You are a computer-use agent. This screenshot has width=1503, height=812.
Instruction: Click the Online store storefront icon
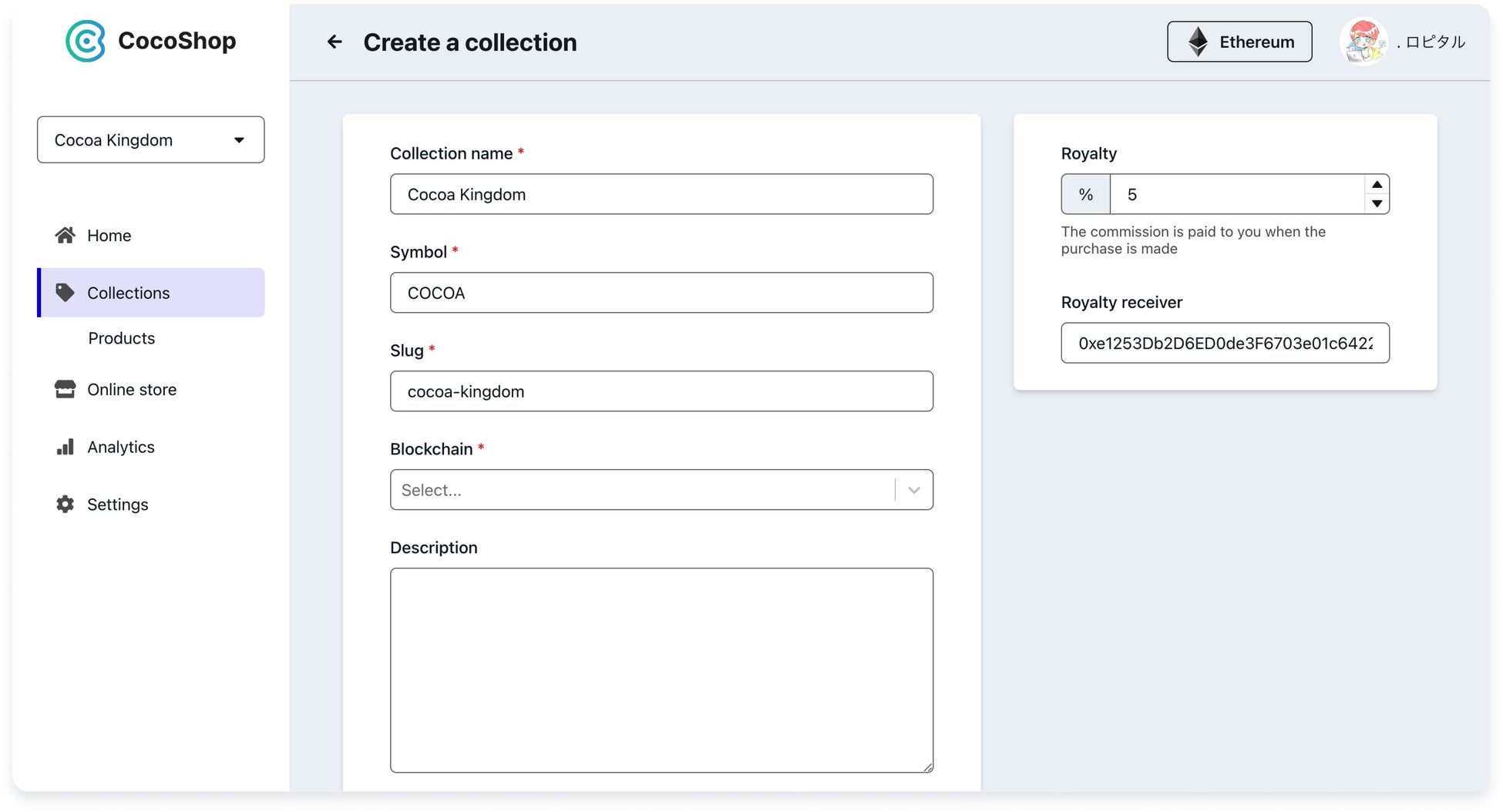click(x=66, y=389)
